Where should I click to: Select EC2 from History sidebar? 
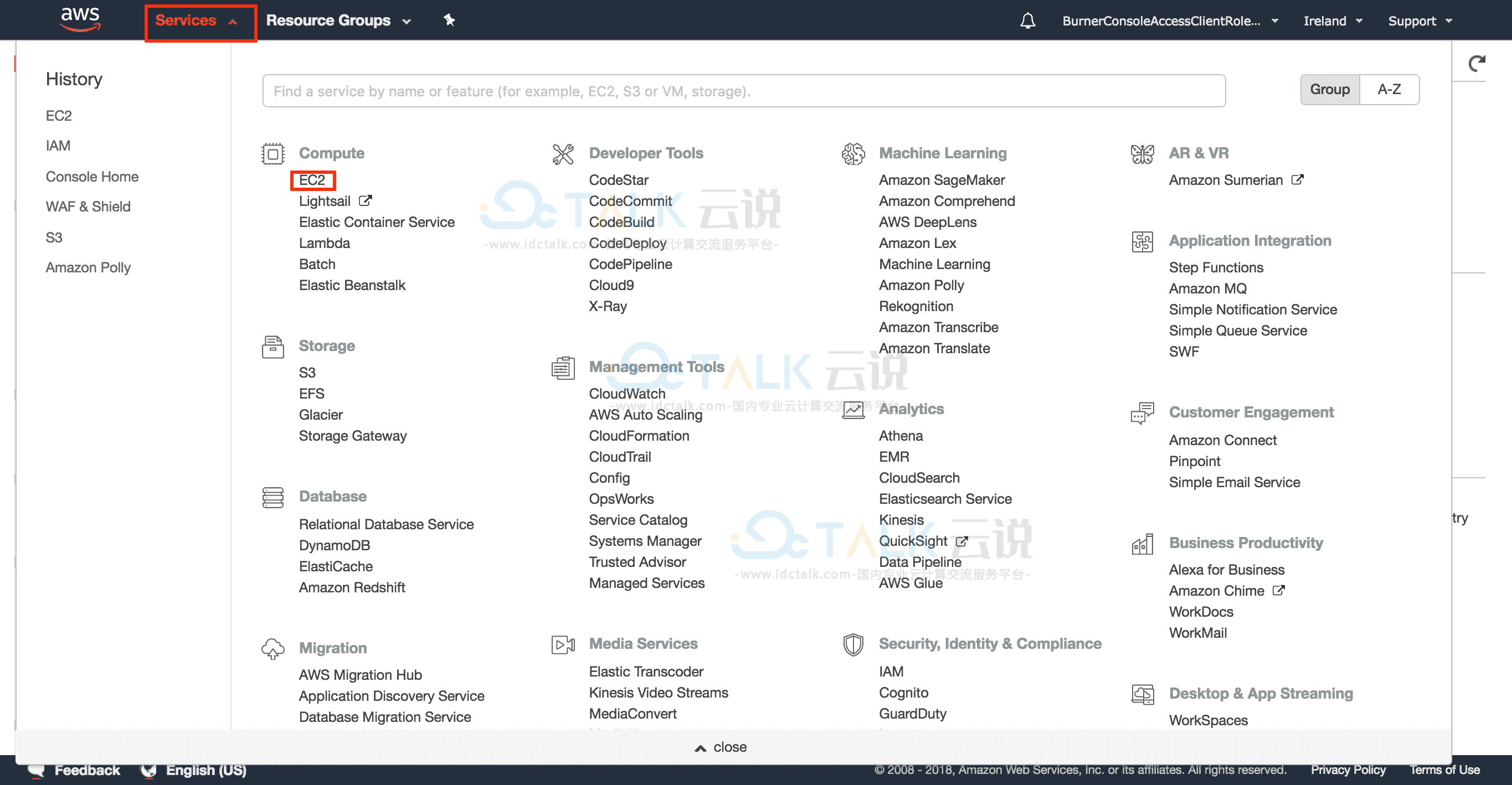click(58, 115)
